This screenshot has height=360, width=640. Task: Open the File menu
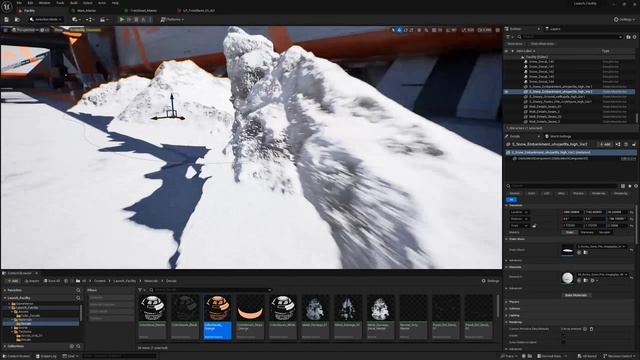tap(19, 3)
